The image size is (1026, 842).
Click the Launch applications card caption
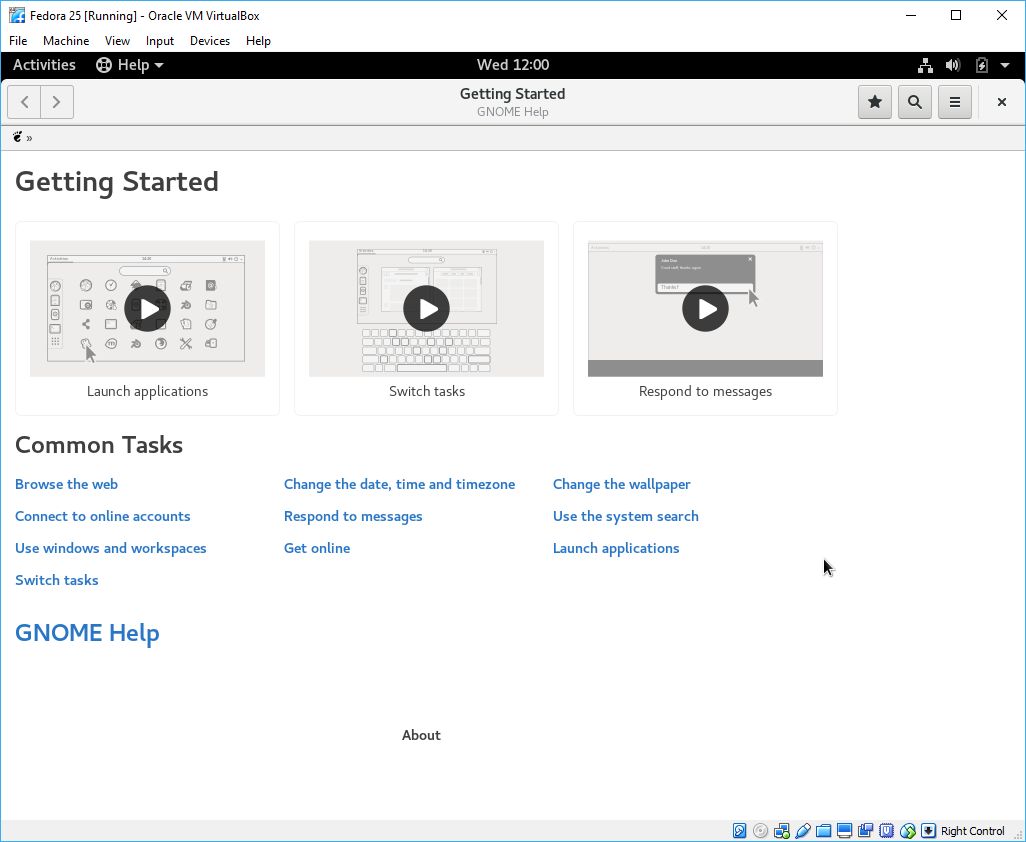pos(147,391)
